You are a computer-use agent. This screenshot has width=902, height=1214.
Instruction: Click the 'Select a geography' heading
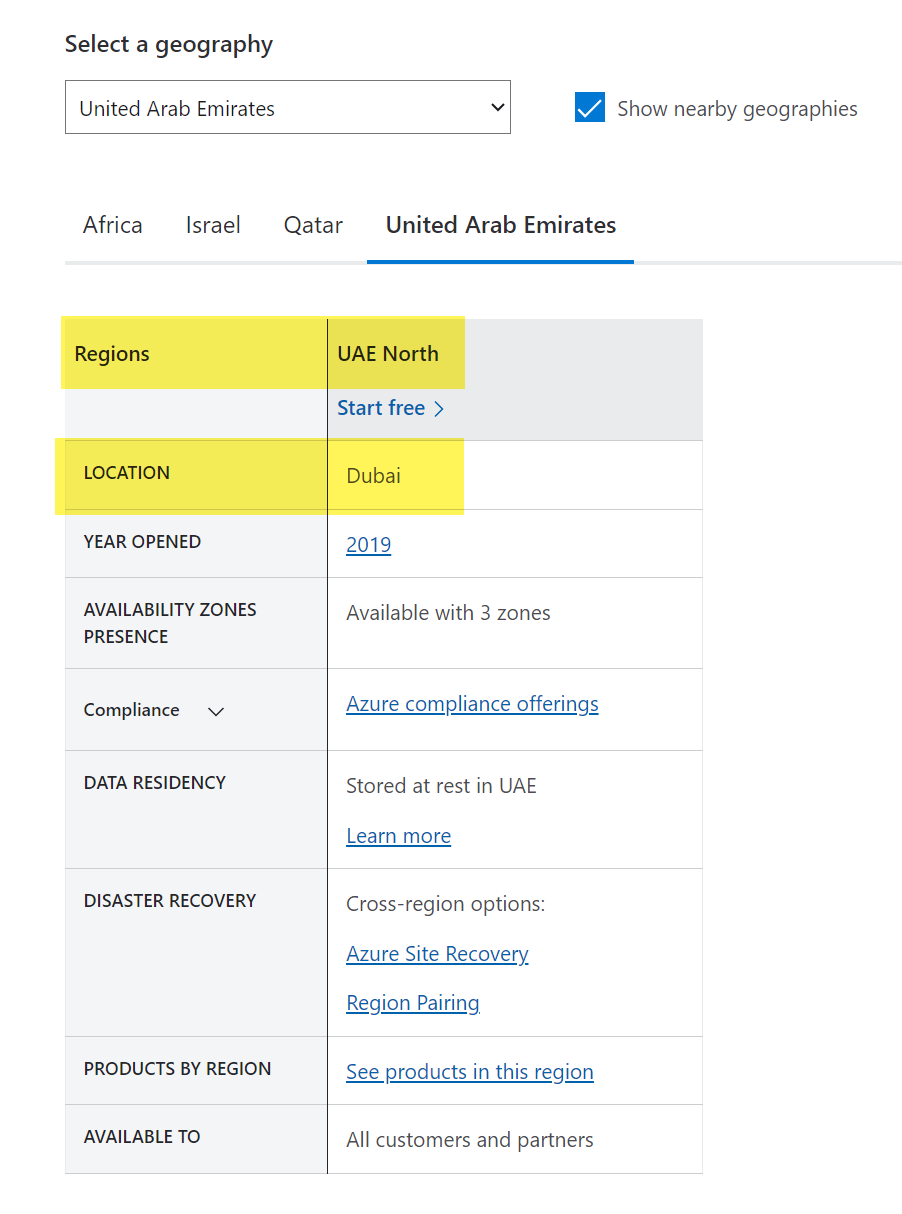(169, 45)
